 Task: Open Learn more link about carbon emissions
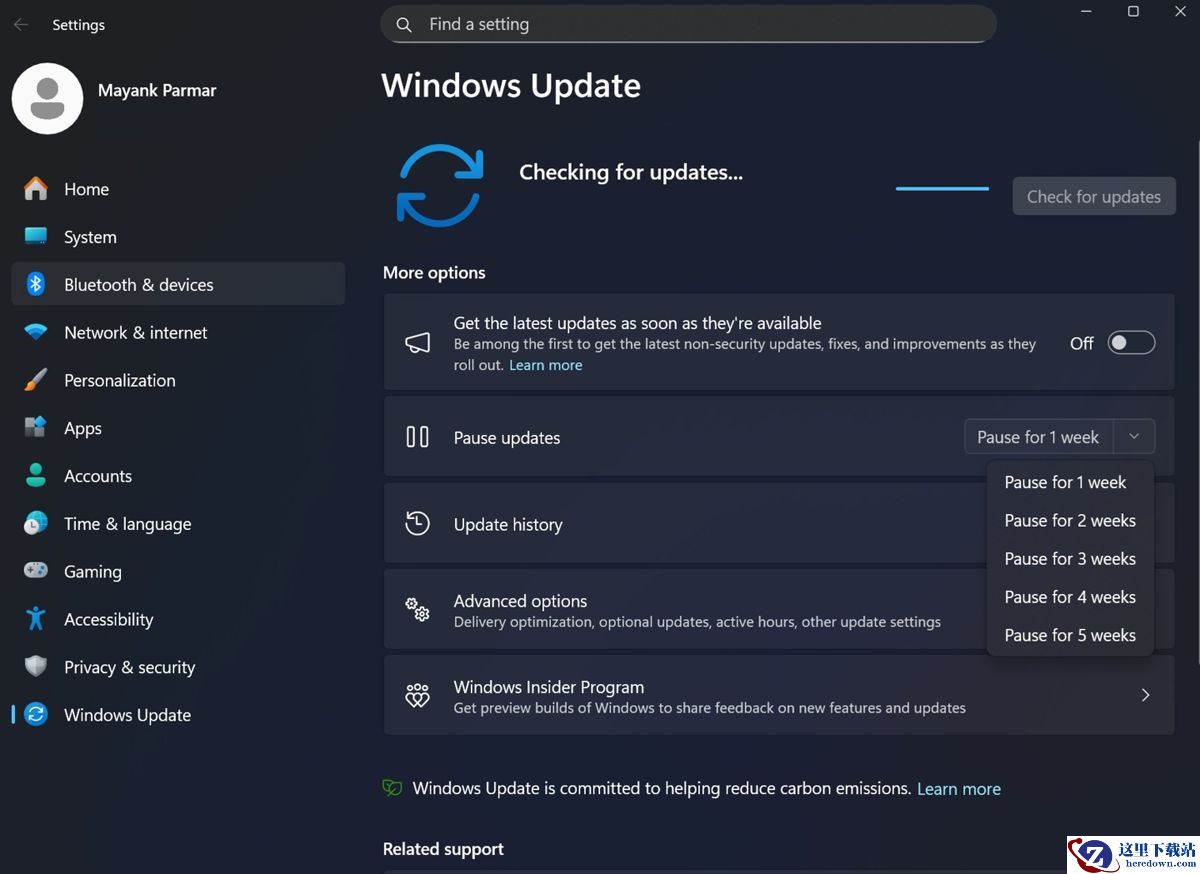pyautogui.click(x=959, y=789)
